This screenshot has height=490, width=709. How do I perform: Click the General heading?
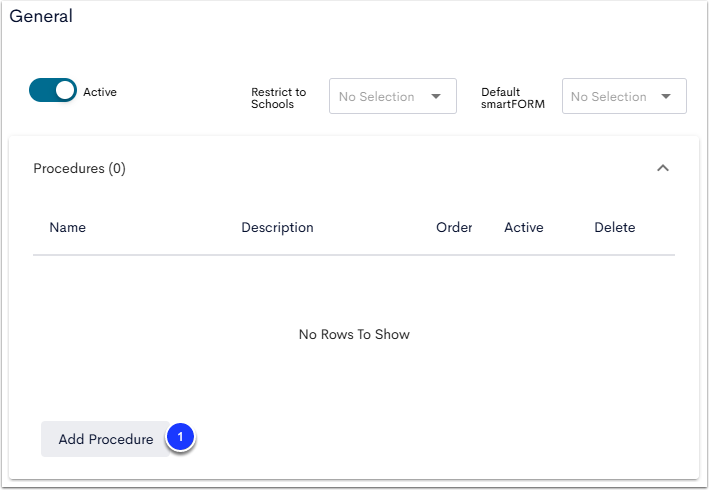click(41, 16)
